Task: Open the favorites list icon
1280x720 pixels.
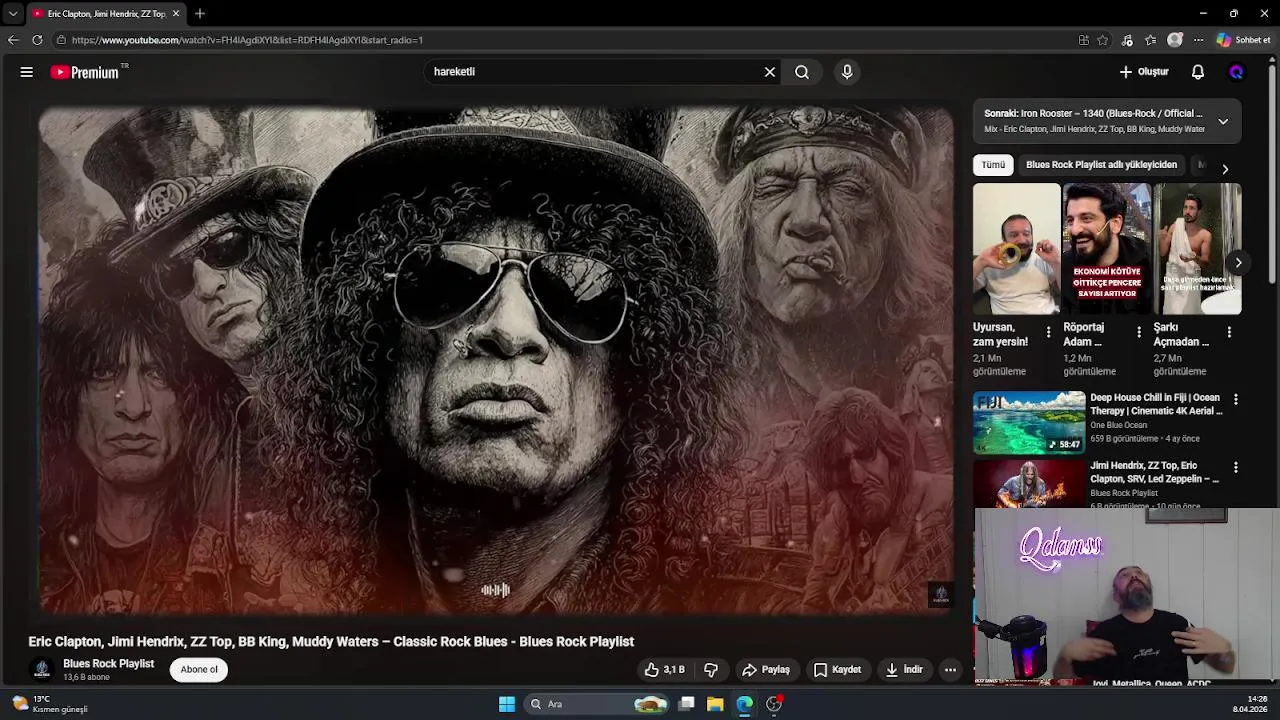Action: (1151, 40)
